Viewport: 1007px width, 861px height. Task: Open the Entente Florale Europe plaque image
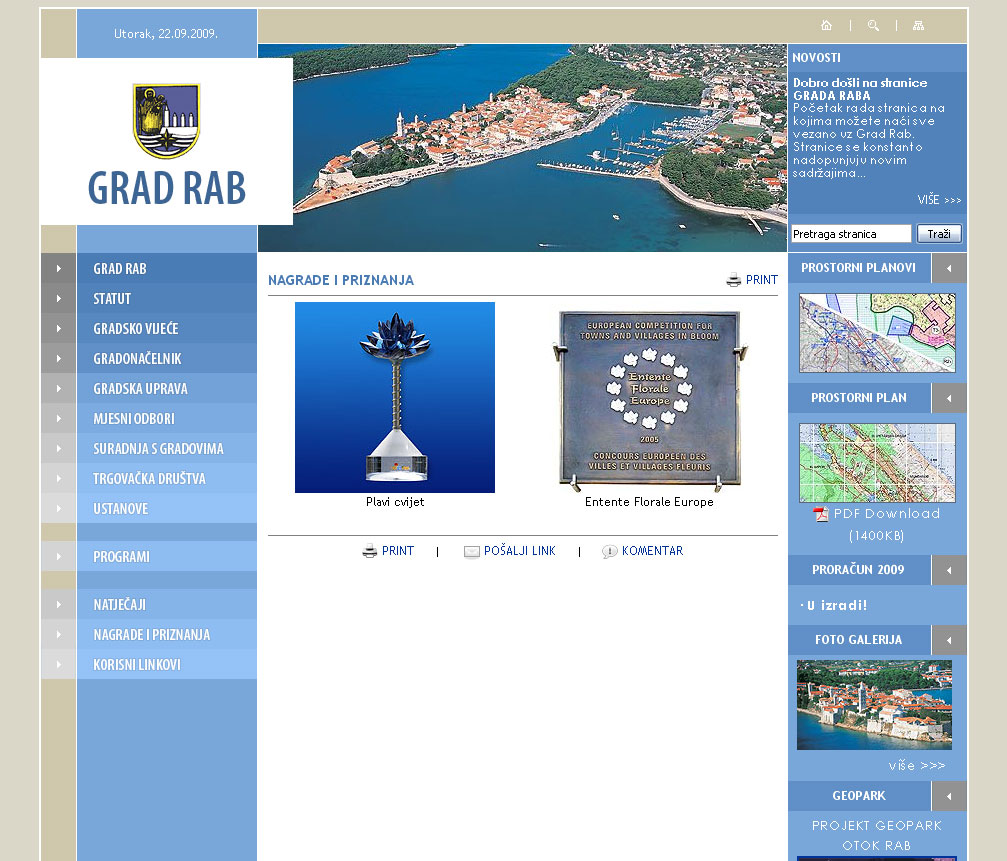[x=649, y=401]
